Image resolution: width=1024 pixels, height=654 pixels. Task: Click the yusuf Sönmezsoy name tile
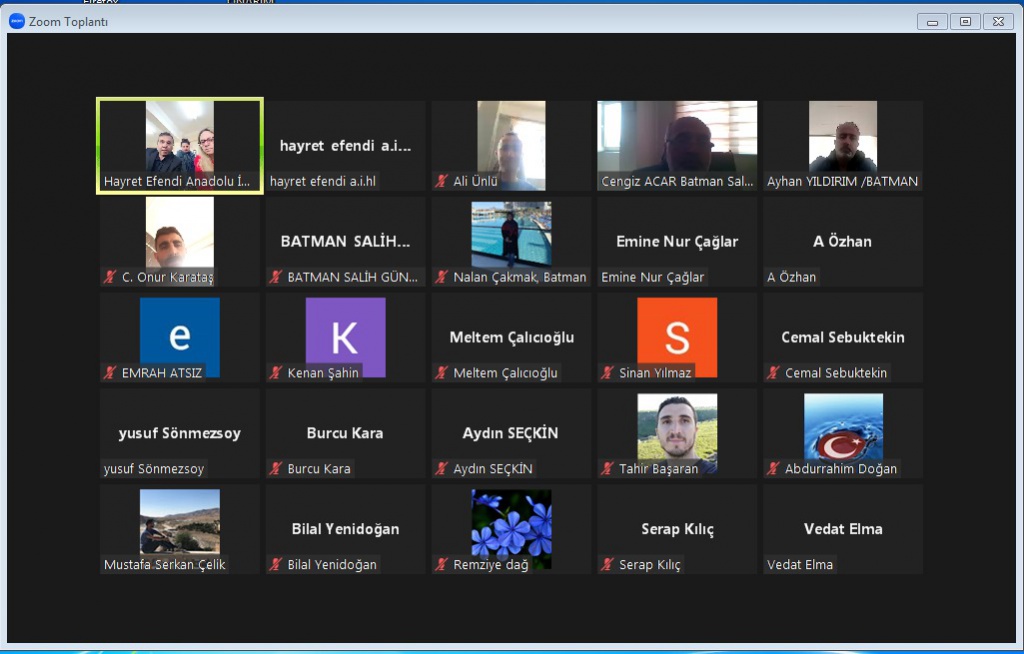tap(180, 433)
